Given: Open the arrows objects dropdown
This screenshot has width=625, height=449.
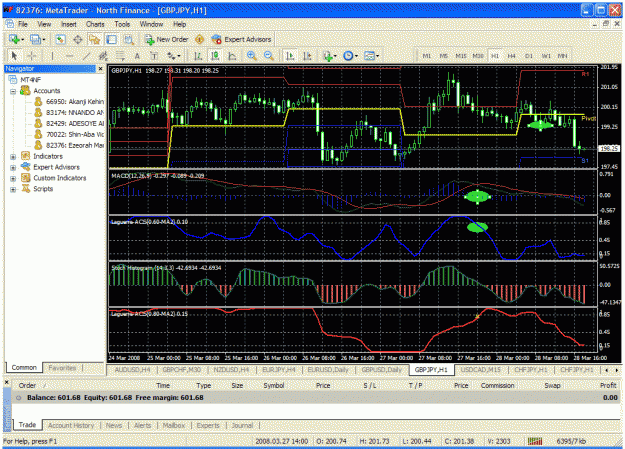Looking at the screenshot, I should point(174,56).
